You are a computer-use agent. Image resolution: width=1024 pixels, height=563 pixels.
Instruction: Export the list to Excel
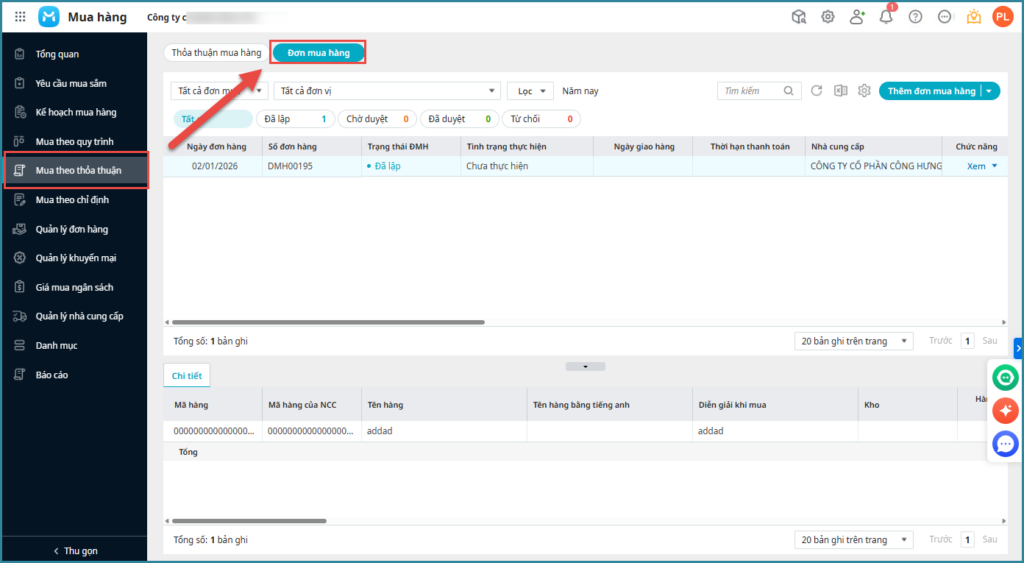point(841,91)
